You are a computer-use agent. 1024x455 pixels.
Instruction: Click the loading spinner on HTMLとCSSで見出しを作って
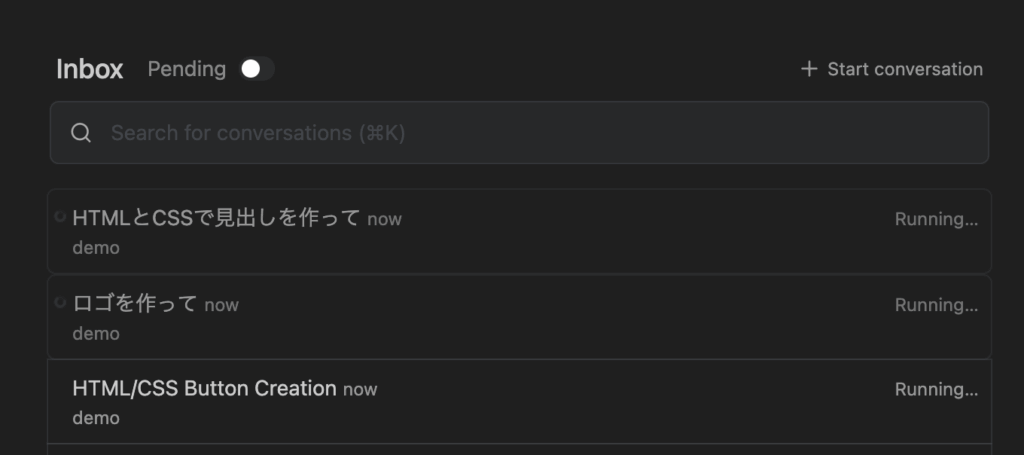click(x=60, y=217)
